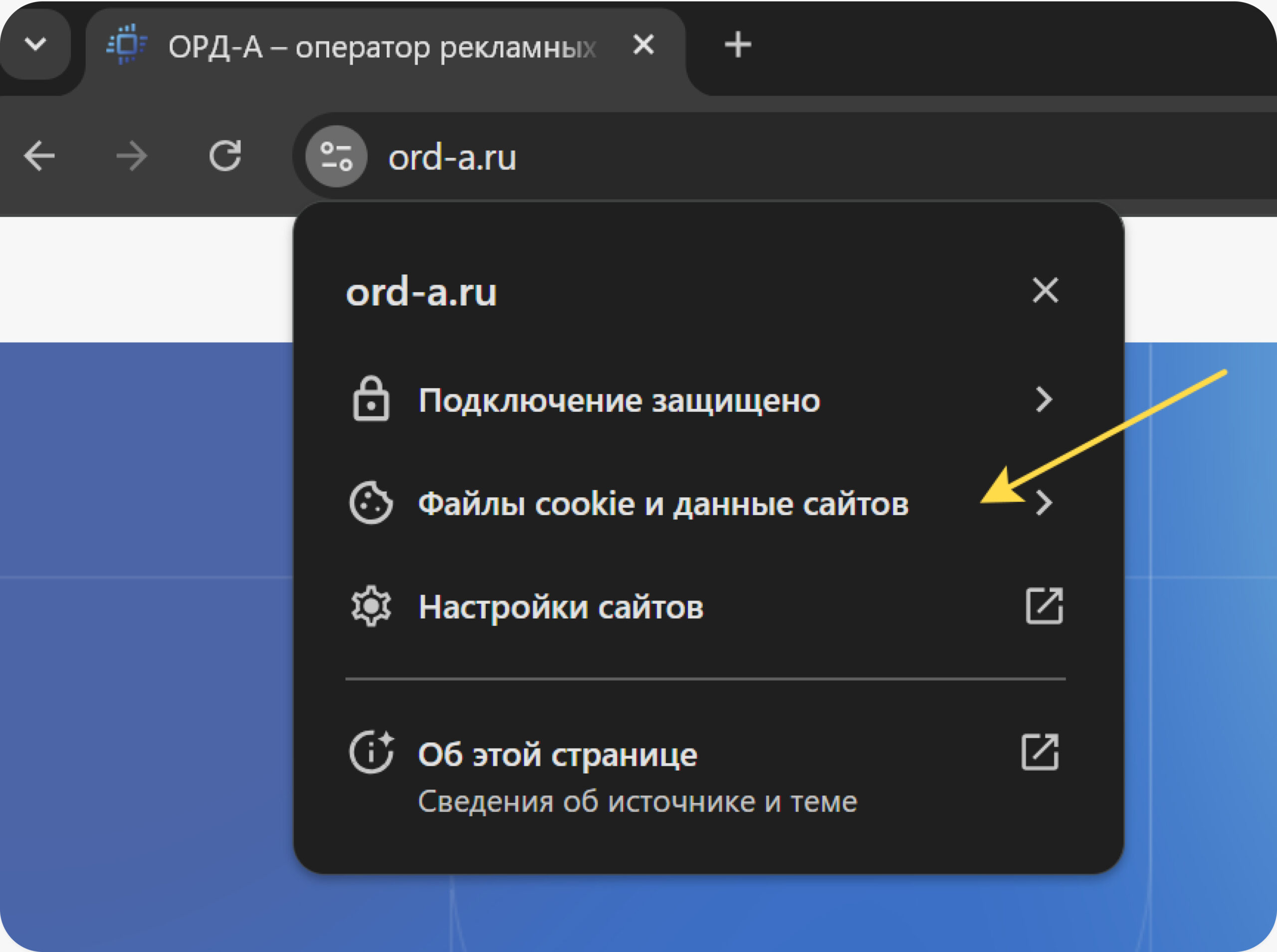Image resolution: width=1277 pixels, height=952 pixels.
Task: Go back to the previous page
Action: (x=39, y=156)
